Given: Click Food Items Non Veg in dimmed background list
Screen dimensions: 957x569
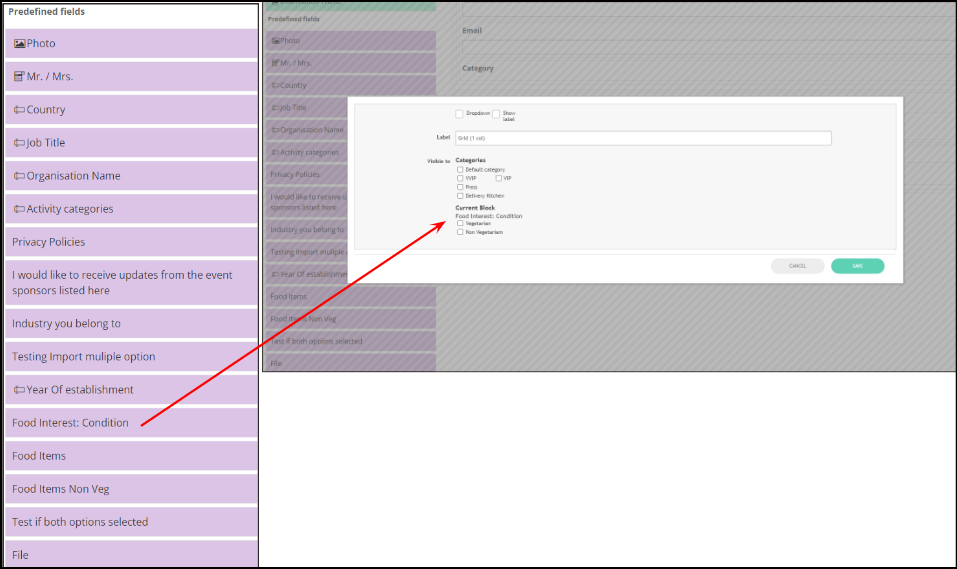Looking at the screenshot, I should [351, 319].
